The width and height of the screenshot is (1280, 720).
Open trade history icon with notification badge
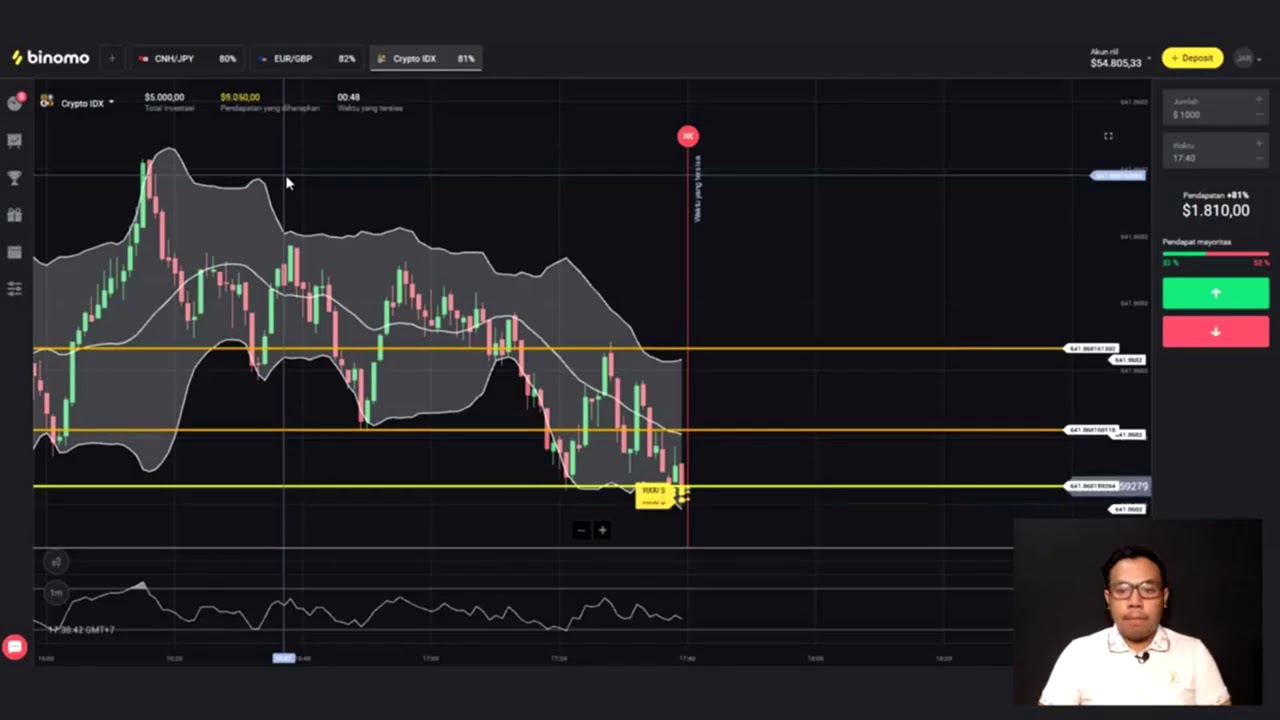click(x=15, y=103)
